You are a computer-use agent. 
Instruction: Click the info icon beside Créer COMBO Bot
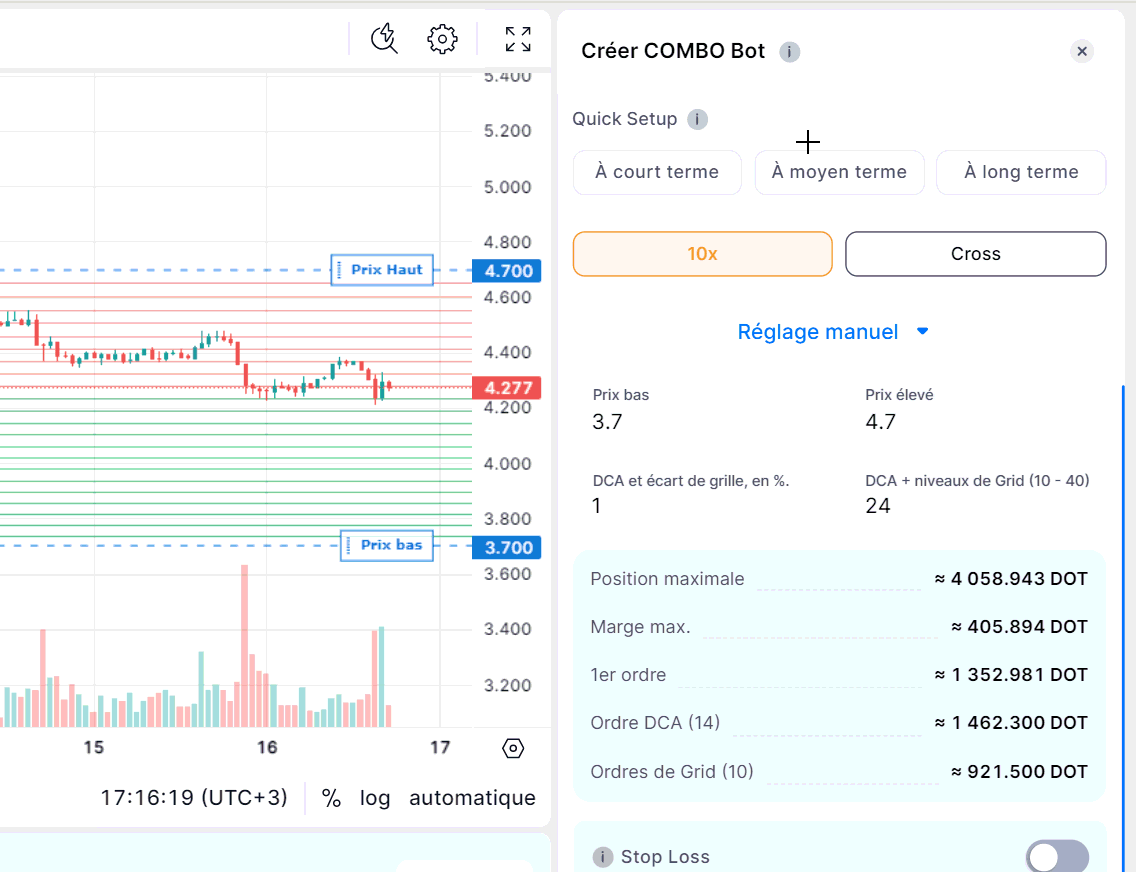click(790, 52)
